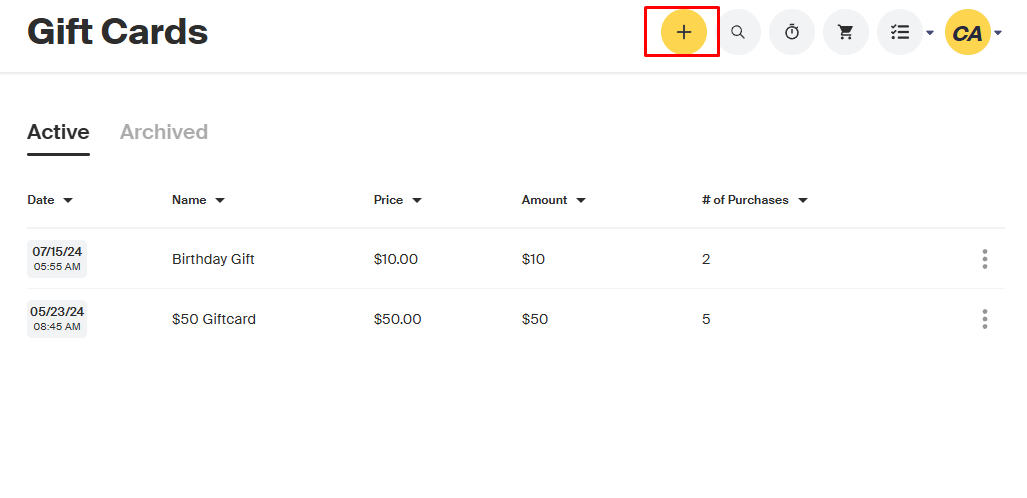Open the search magnifier icon

click(x=738, y=32)
